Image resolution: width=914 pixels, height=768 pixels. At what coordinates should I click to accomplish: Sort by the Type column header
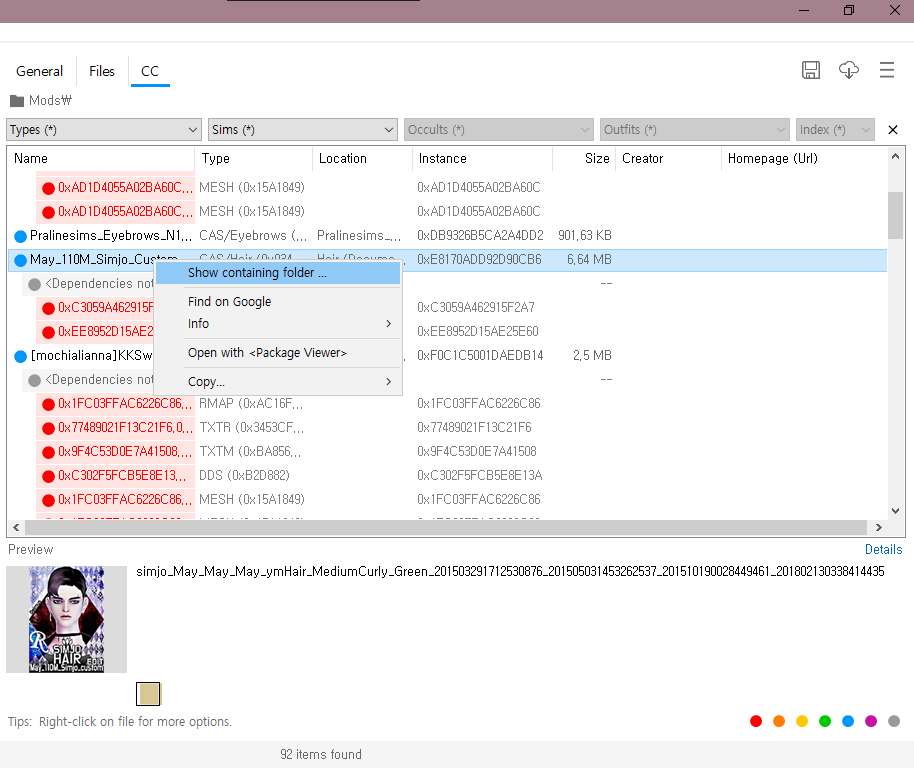click(254, 158)
